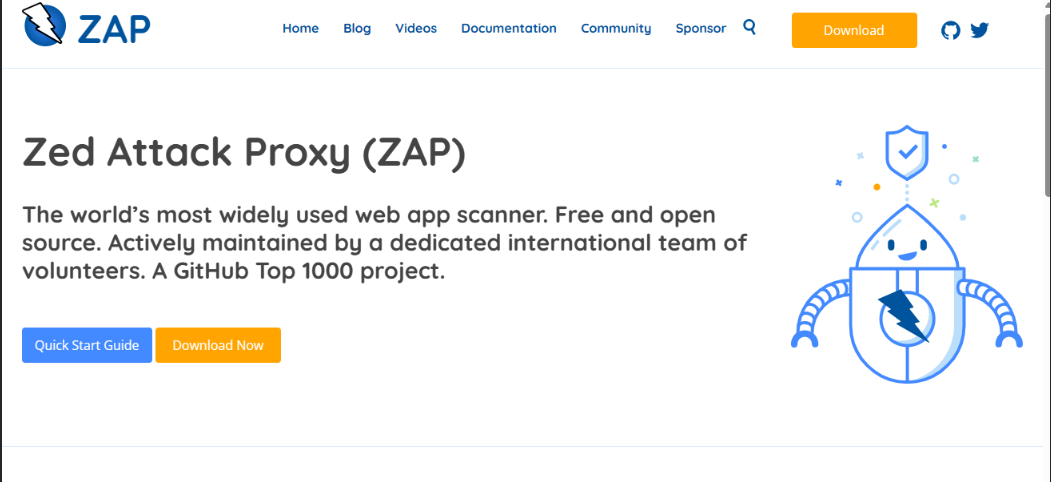This screenshot has width=1051, height=482.
Task: Click the web app scanner description paragraph
Action: 384,243
